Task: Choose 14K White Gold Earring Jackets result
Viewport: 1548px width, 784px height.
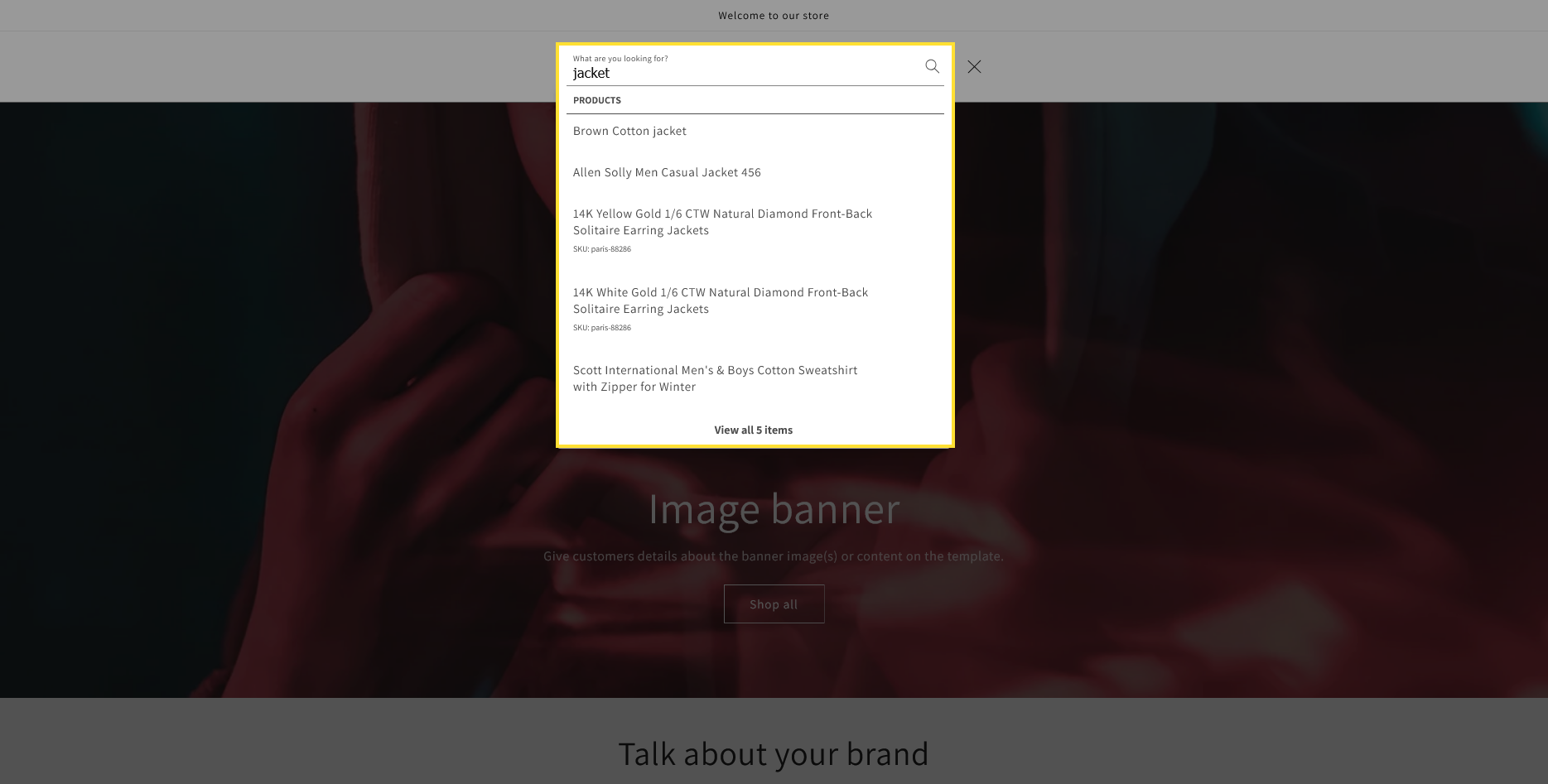Action: (x=720, y=301)
